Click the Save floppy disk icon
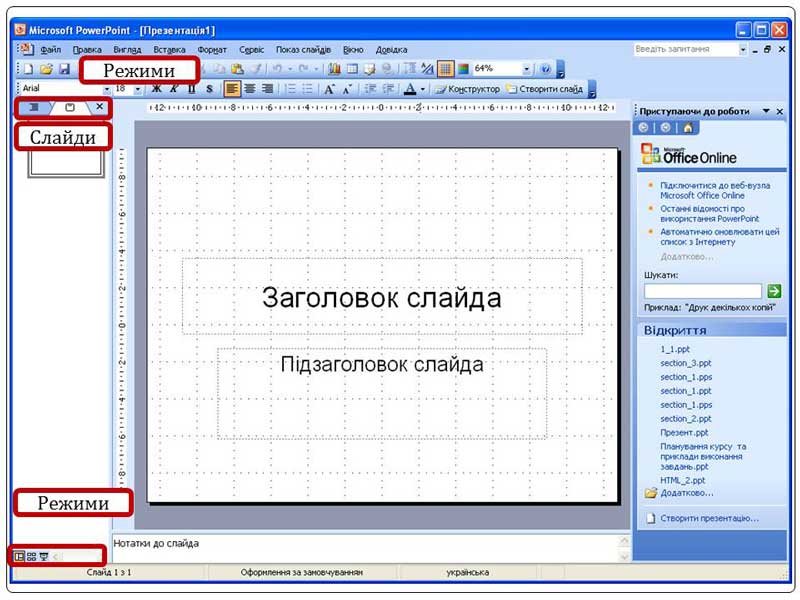 coord(64,69)
